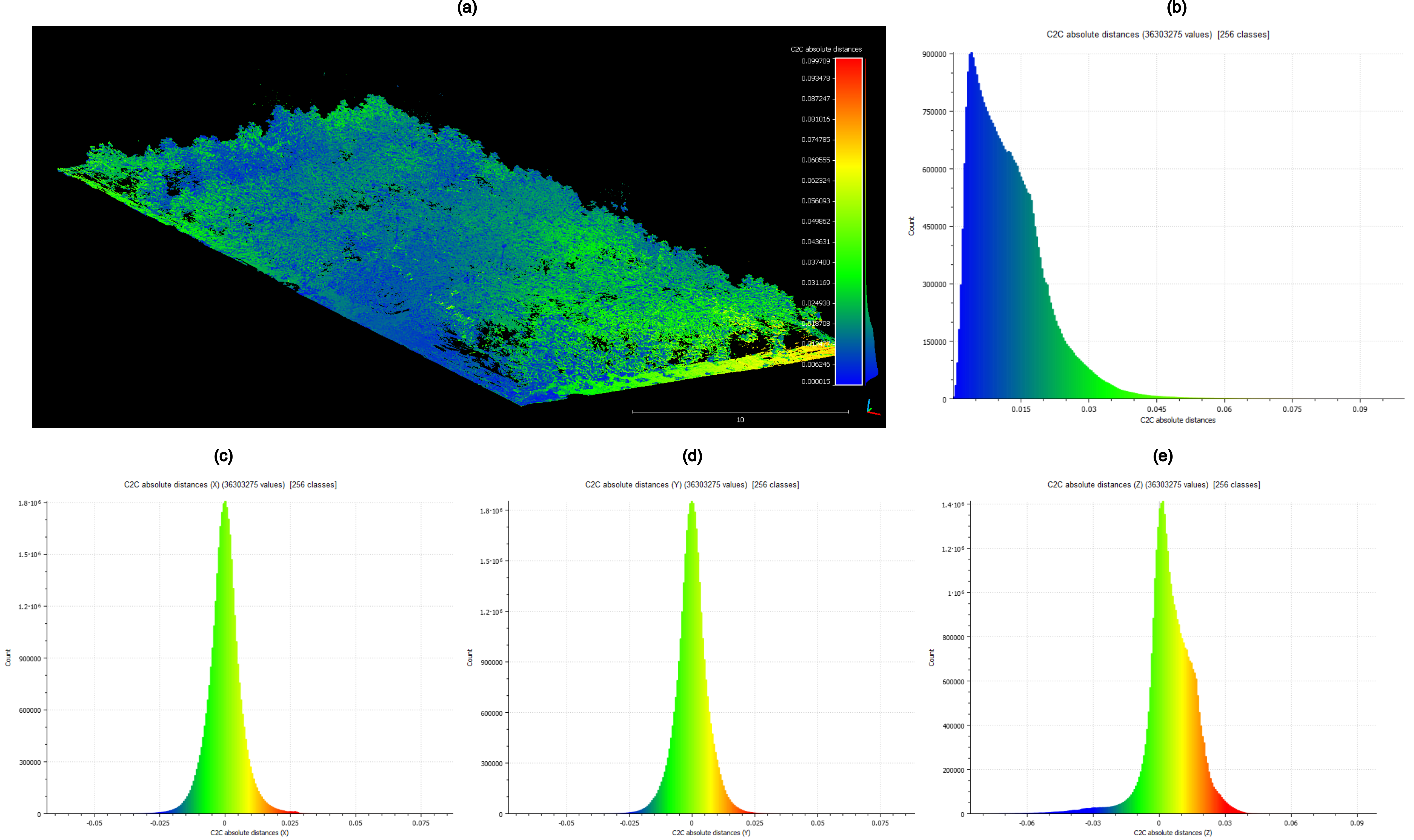Click the 0.093478 color scale label

816,78
